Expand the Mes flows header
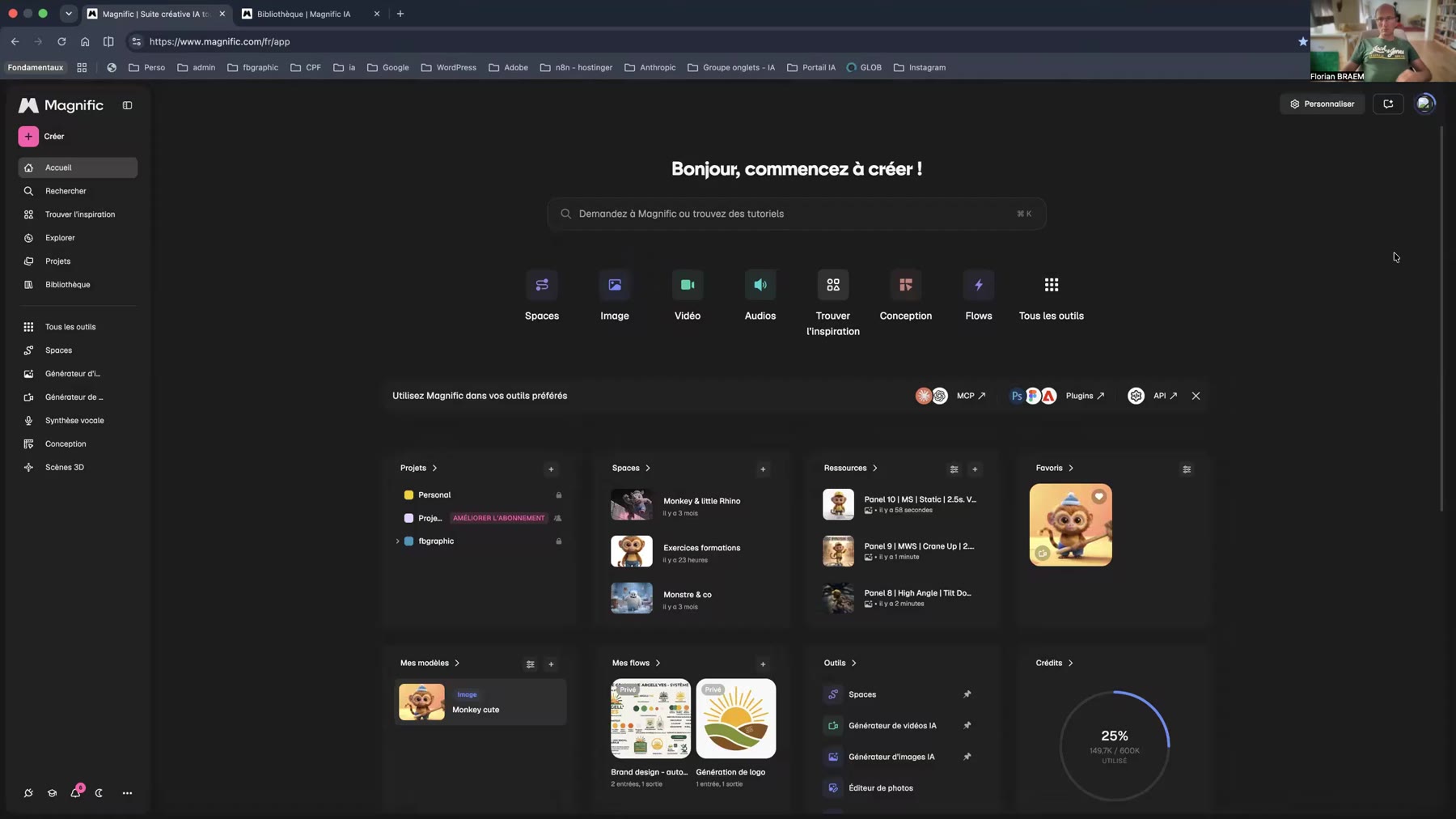The height and width of the screenshot is (819, 1456). coord(637,663)
